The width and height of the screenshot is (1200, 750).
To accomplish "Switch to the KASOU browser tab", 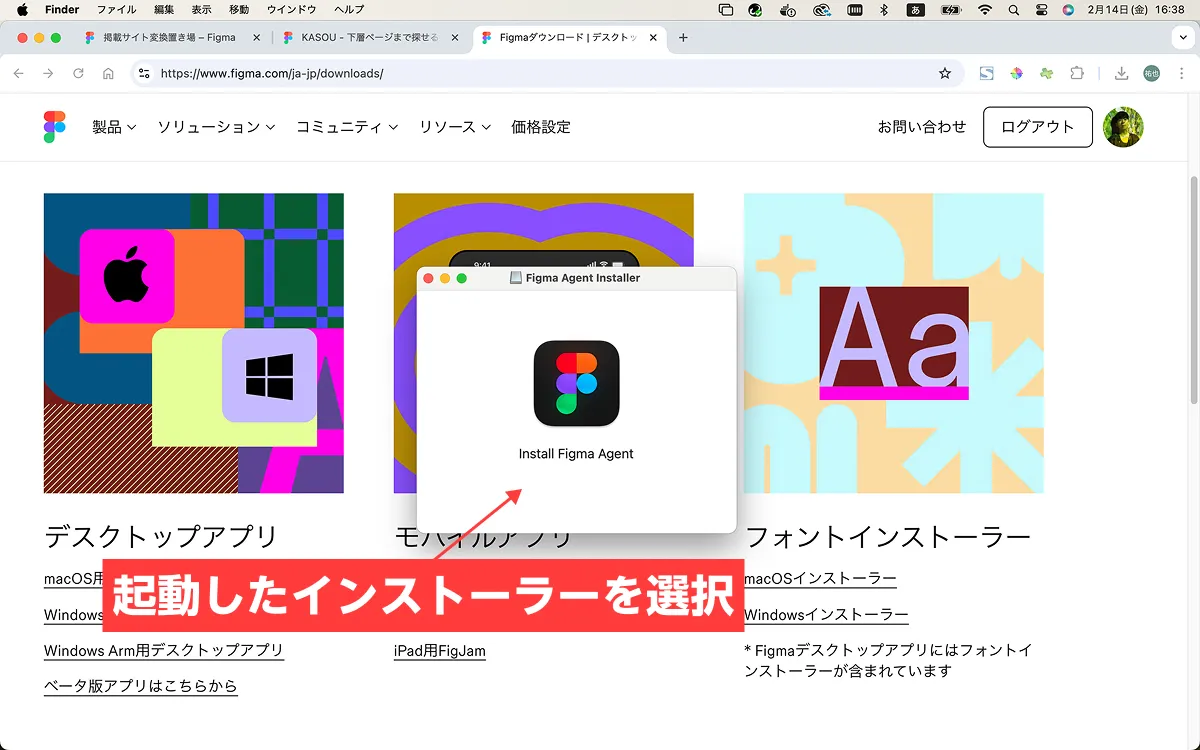I will pos(370,38).
